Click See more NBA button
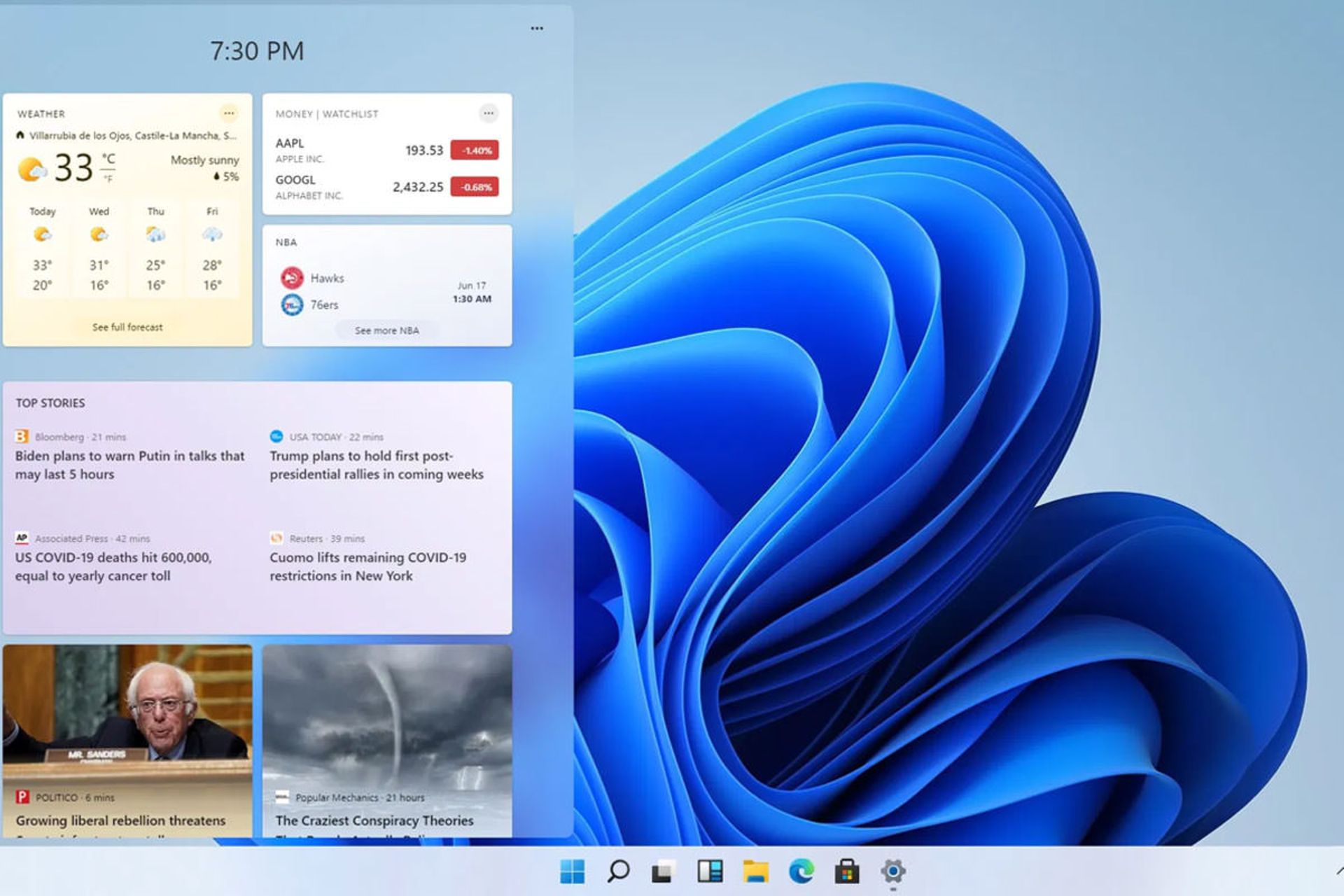The width and height of the screenshot is (1344, 896). click(x=386, y=330)
